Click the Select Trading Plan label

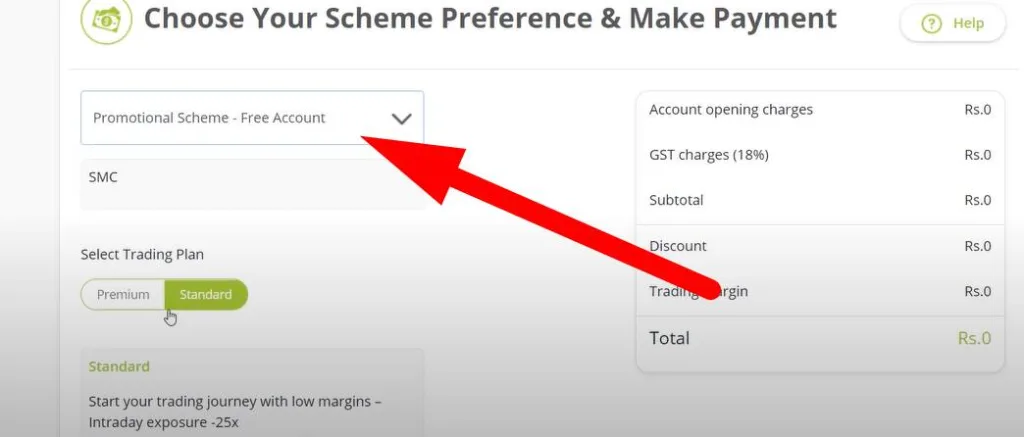[x=142, y=255]
